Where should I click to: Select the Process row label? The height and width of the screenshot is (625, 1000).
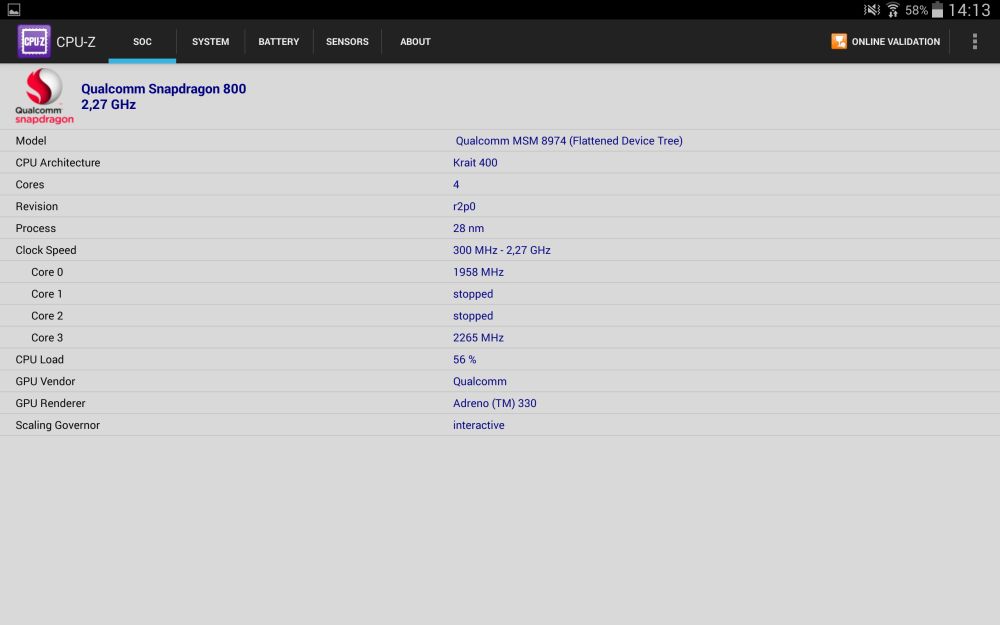(x=36, y=228)
